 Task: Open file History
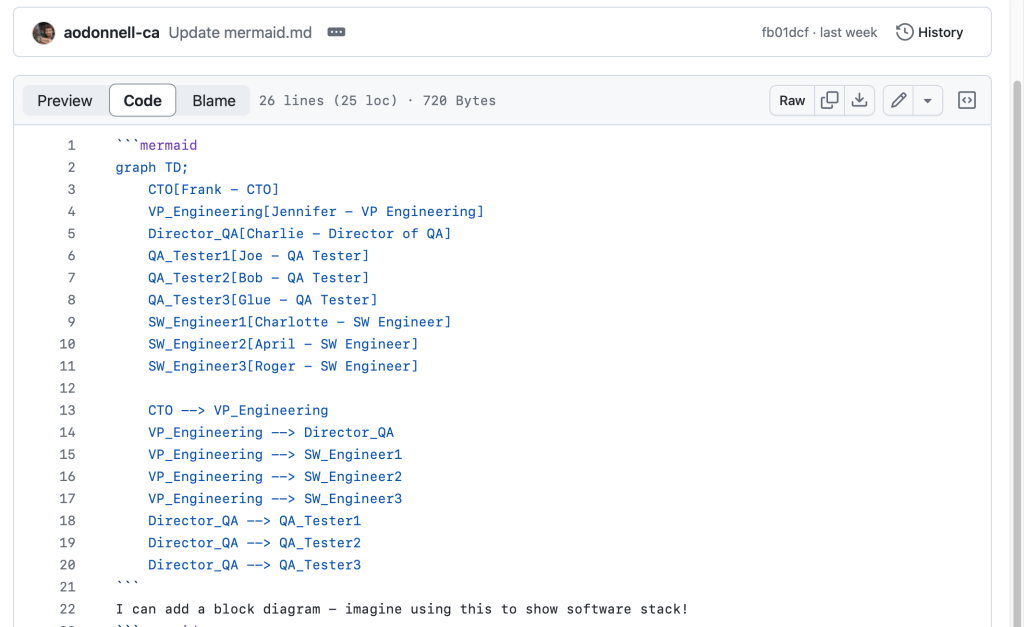coord(929,32)
